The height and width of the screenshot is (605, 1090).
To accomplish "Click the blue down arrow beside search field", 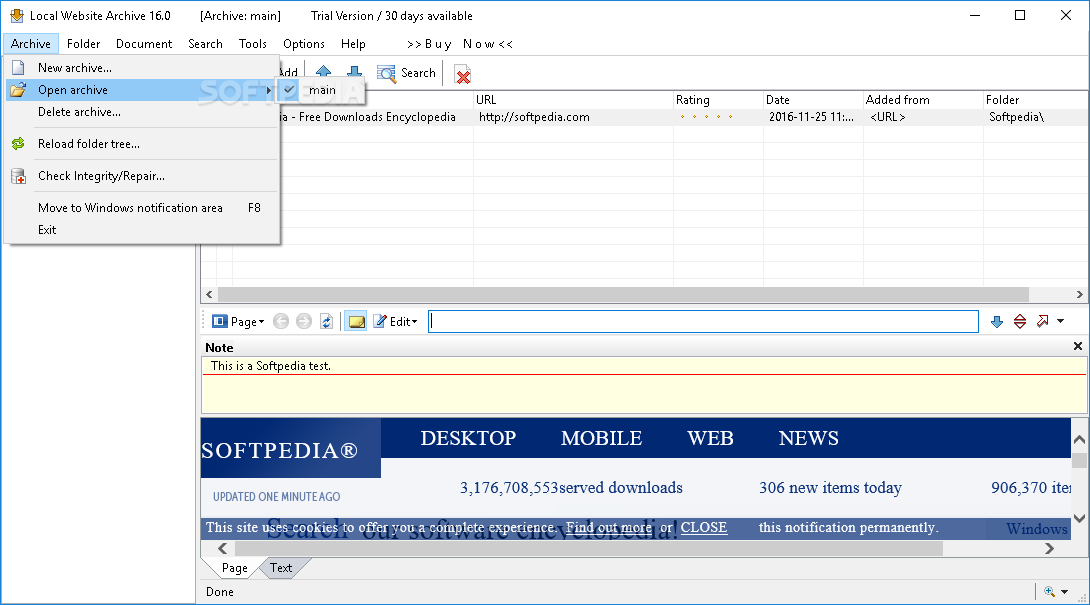I will [x=997, y=321].
